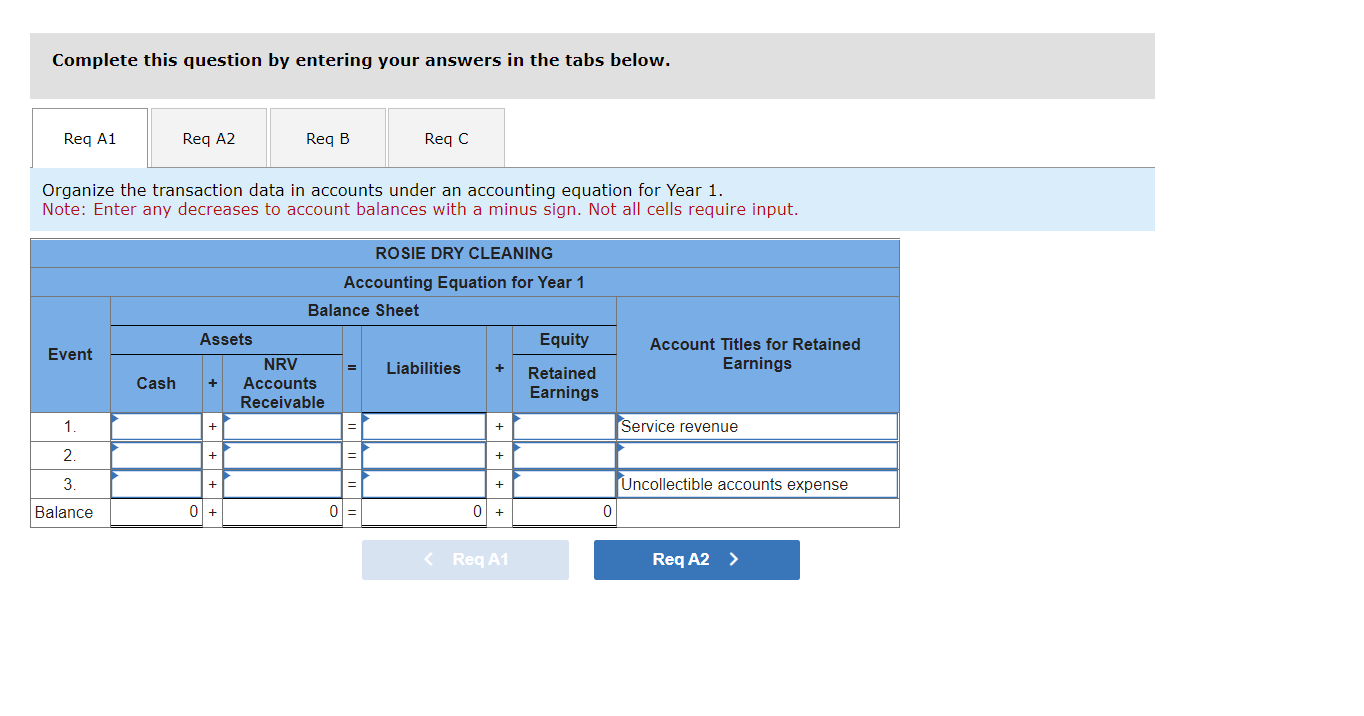Click the Accounting Equation for Year 1 heading
Viewport: 1364px width, 716px height.
pyautogui.click(x=464, y=283)
